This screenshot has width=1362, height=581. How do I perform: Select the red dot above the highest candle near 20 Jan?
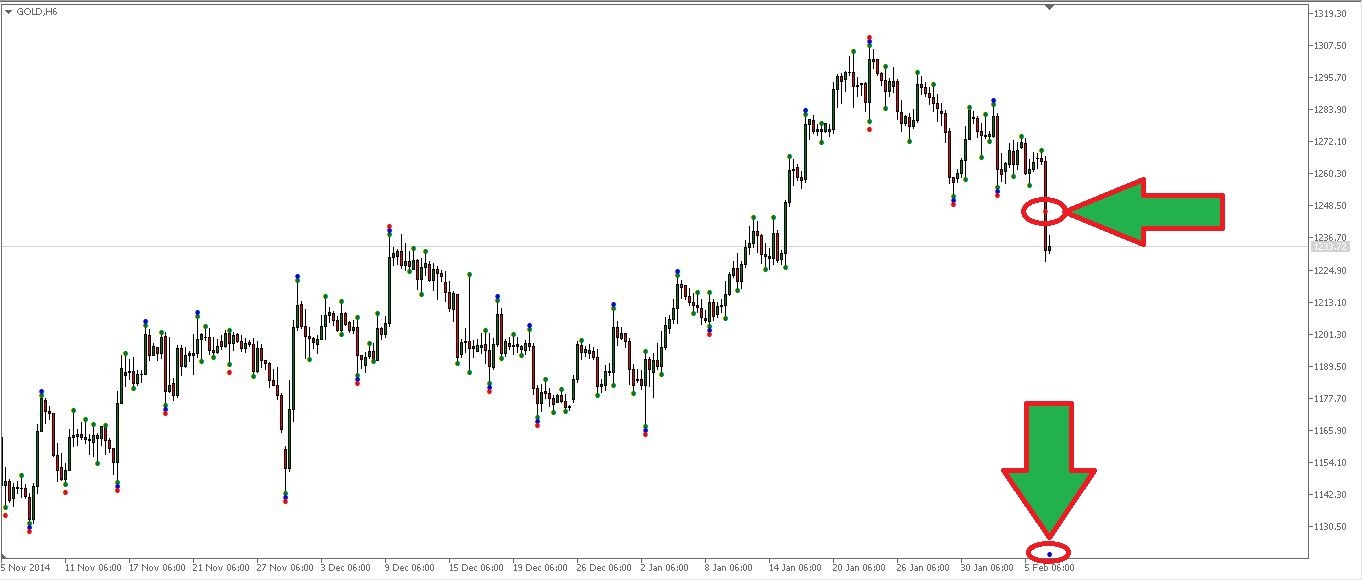869,37
